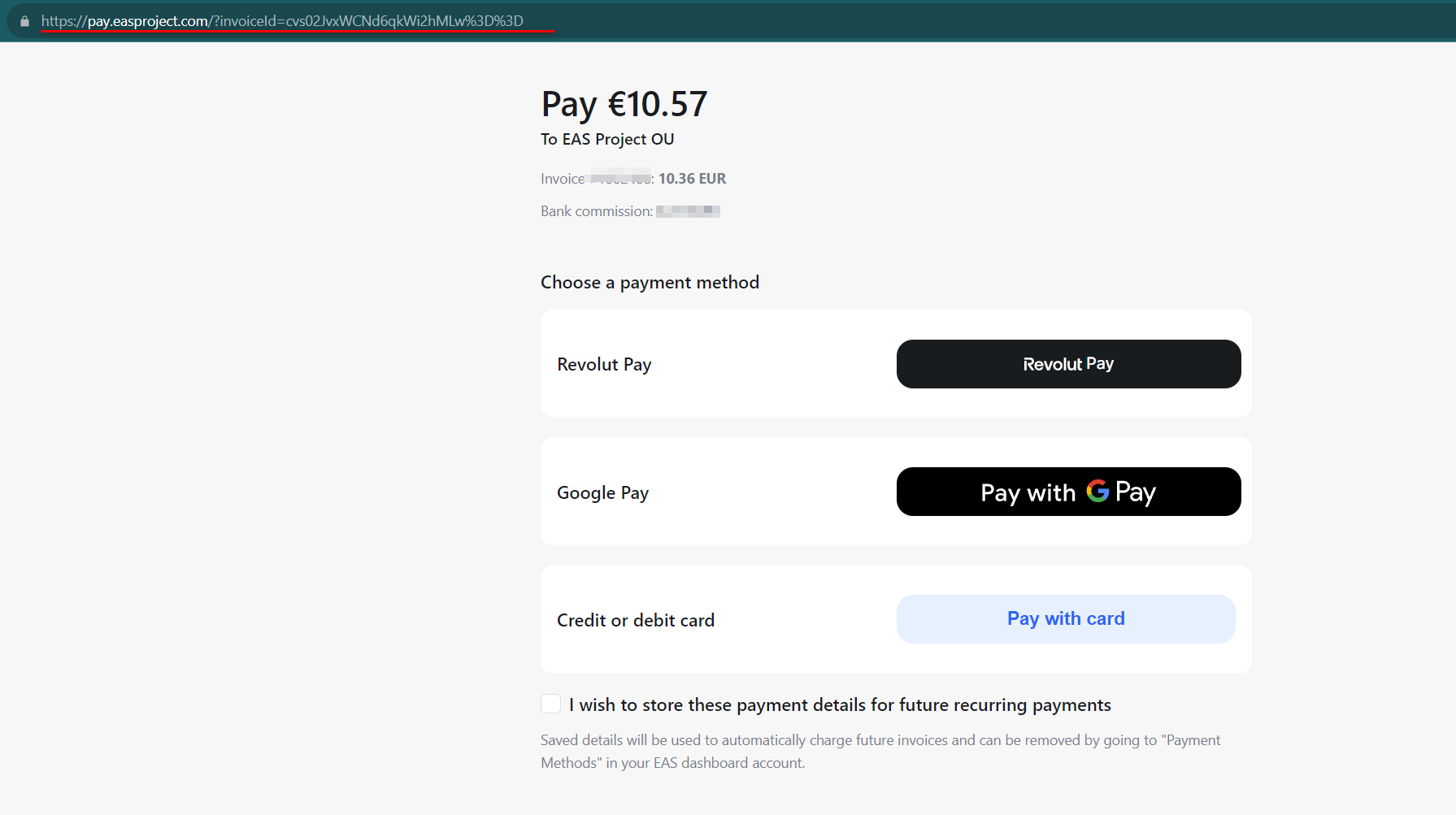The width and height of the screenshot is (1456, 815).
Task: Click the 10.36 EUR invoice amount
Action: click(x=692, y=179)
